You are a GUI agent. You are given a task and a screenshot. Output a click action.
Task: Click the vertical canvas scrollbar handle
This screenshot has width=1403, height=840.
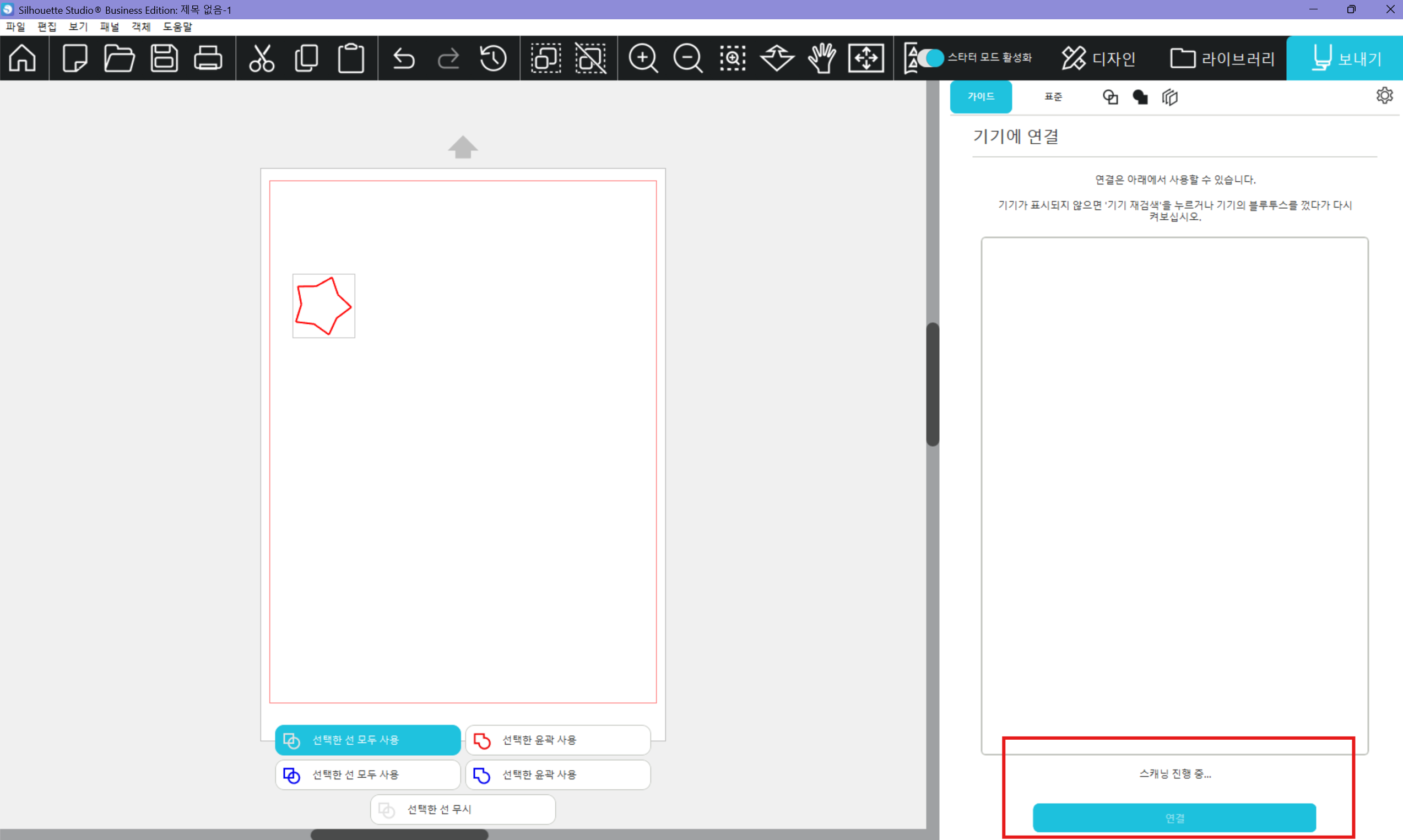point(932,384)
